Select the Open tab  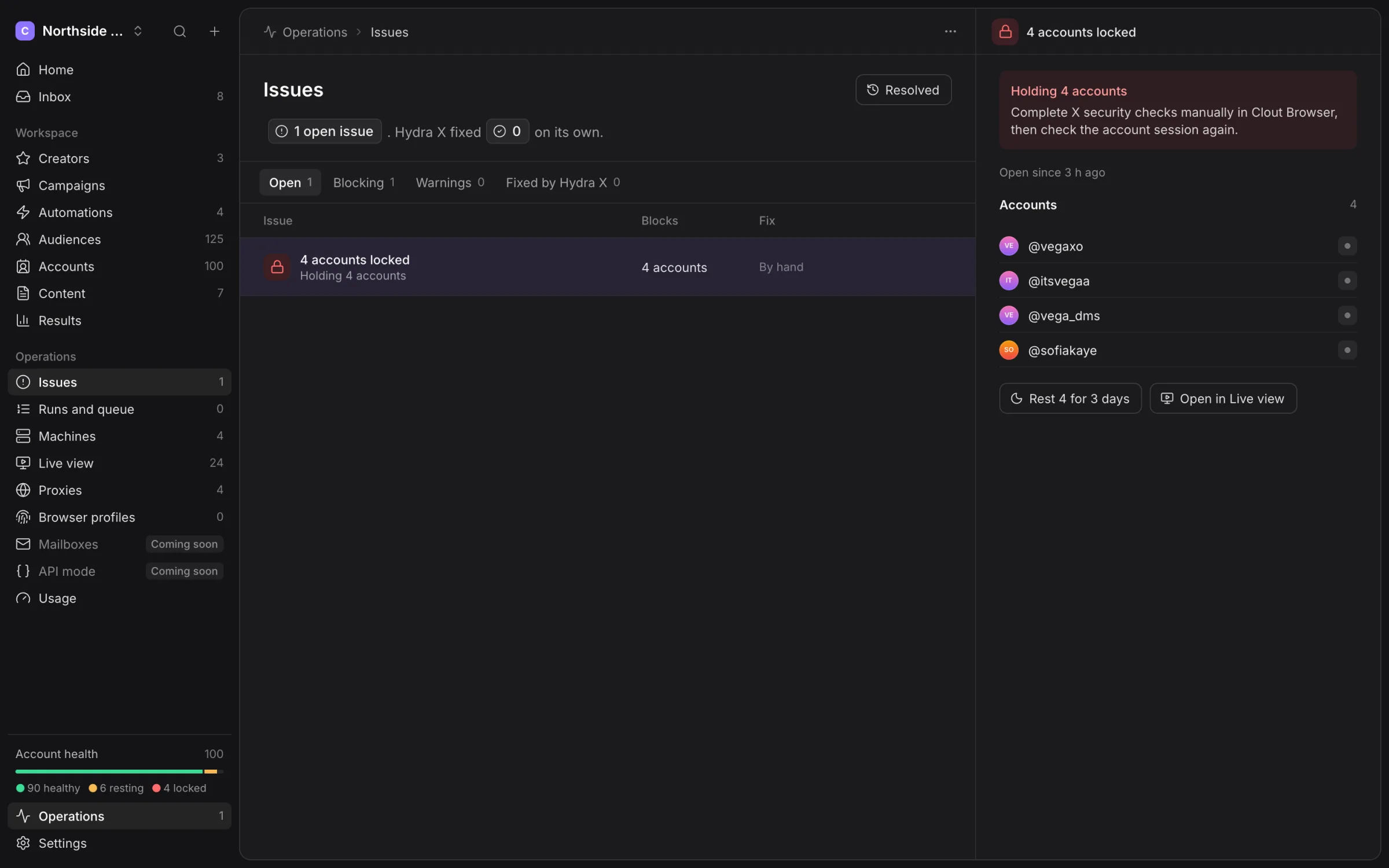290,182
